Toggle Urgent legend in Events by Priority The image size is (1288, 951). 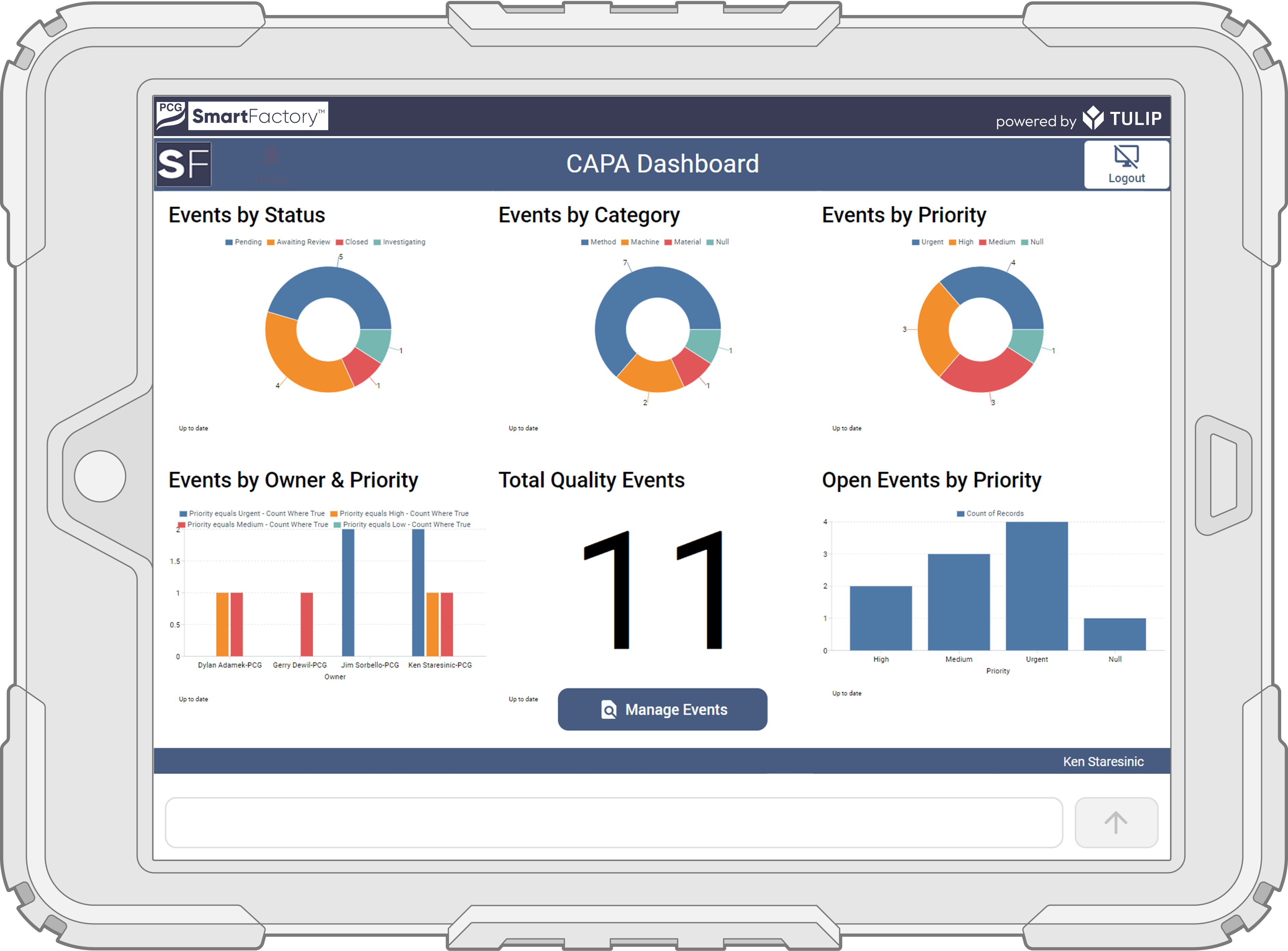point(927,242)
